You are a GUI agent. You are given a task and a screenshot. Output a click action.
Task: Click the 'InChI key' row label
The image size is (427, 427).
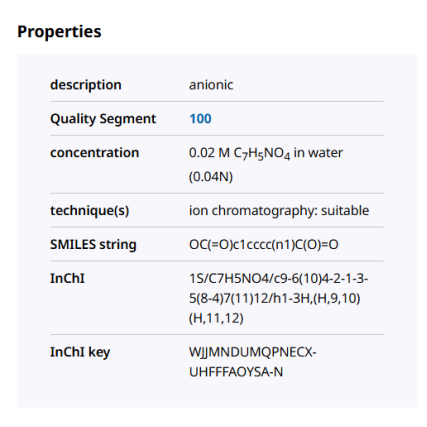click(80, 352)
